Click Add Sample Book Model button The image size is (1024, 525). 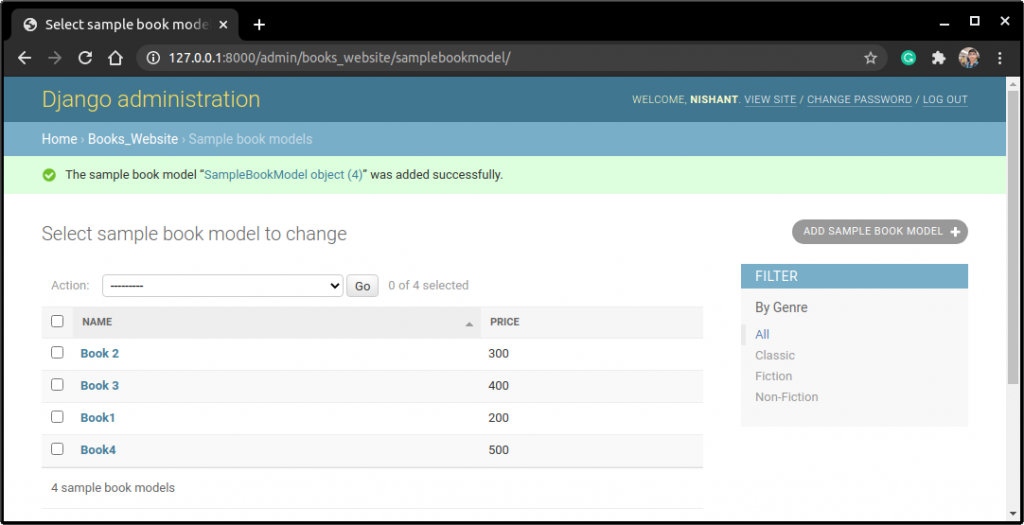pyautogui.click(x=880, y=231)
